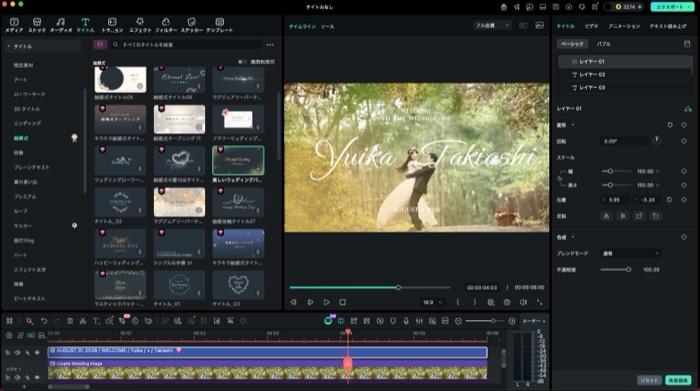
Task: Select the scissors split tool
Action: point(83,321)
